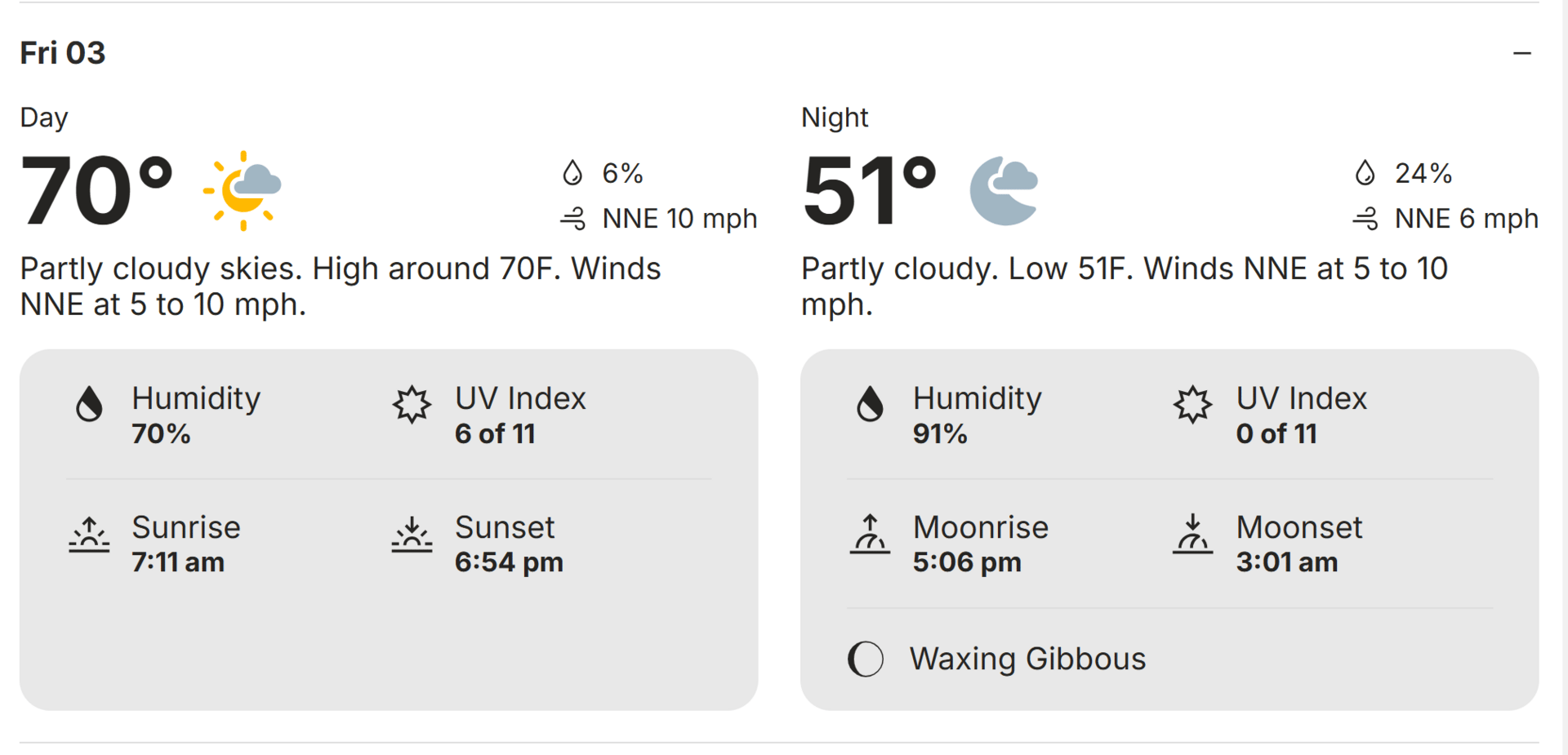Viewport: 1568px width, 755px height.
Task: Click the Moonrise icon
Action: point(870,535)
